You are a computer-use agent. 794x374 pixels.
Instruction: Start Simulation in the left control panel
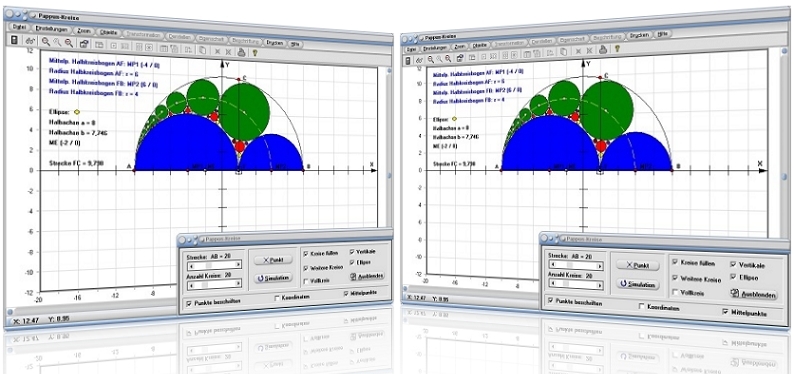click(273, 278)
